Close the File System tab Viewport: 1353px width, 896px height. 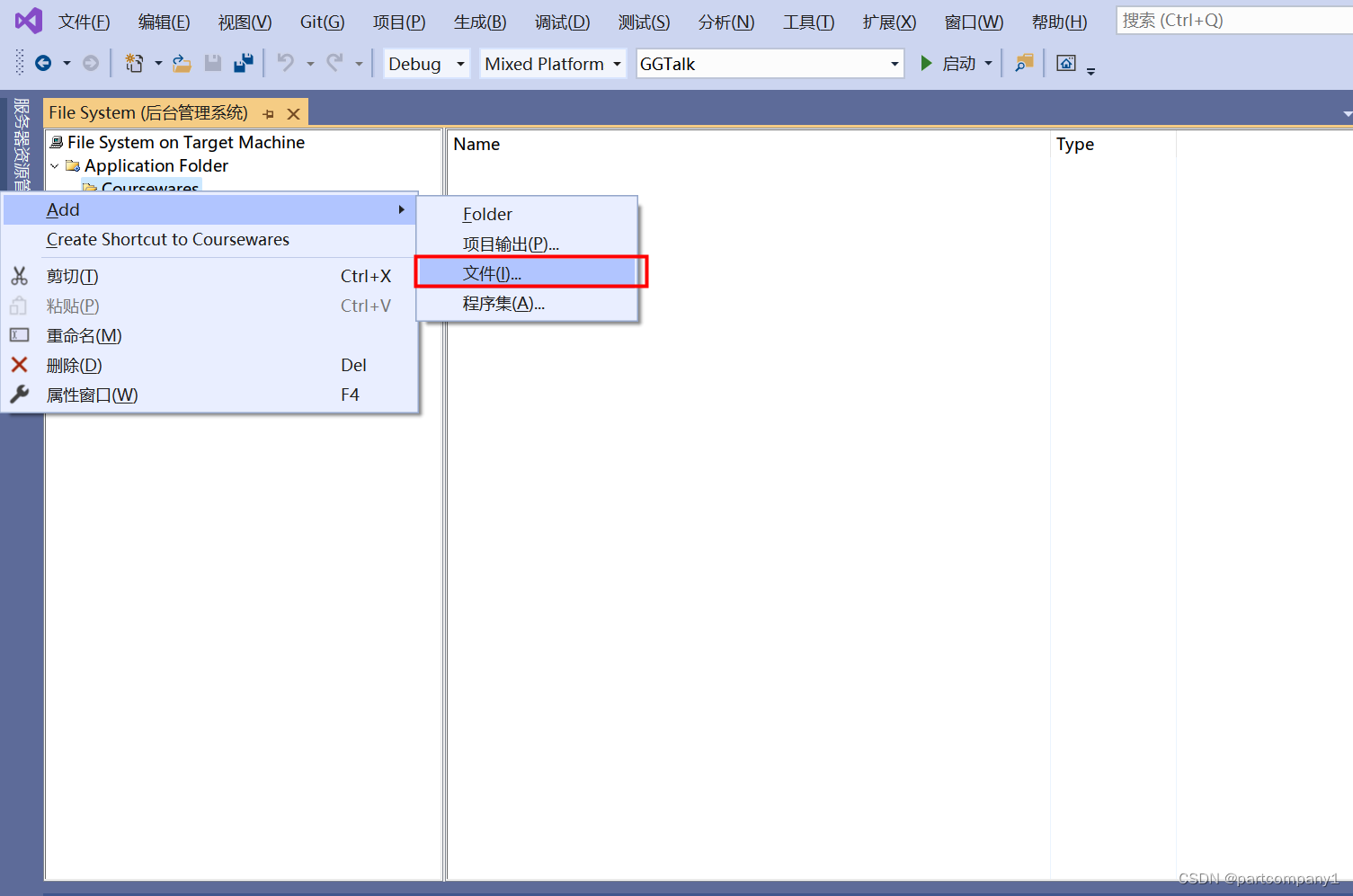(x=293, y=114)
